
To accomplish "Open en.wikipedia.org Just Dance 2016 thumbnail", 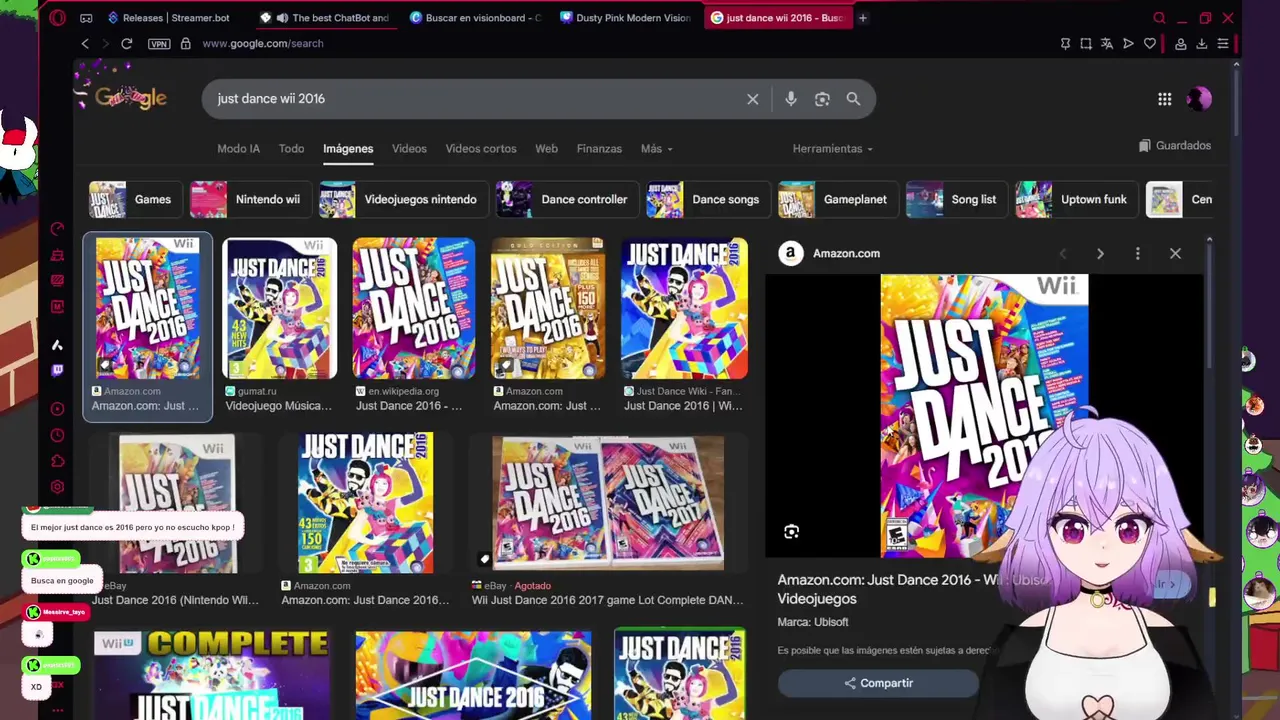I will click(414, 308).
